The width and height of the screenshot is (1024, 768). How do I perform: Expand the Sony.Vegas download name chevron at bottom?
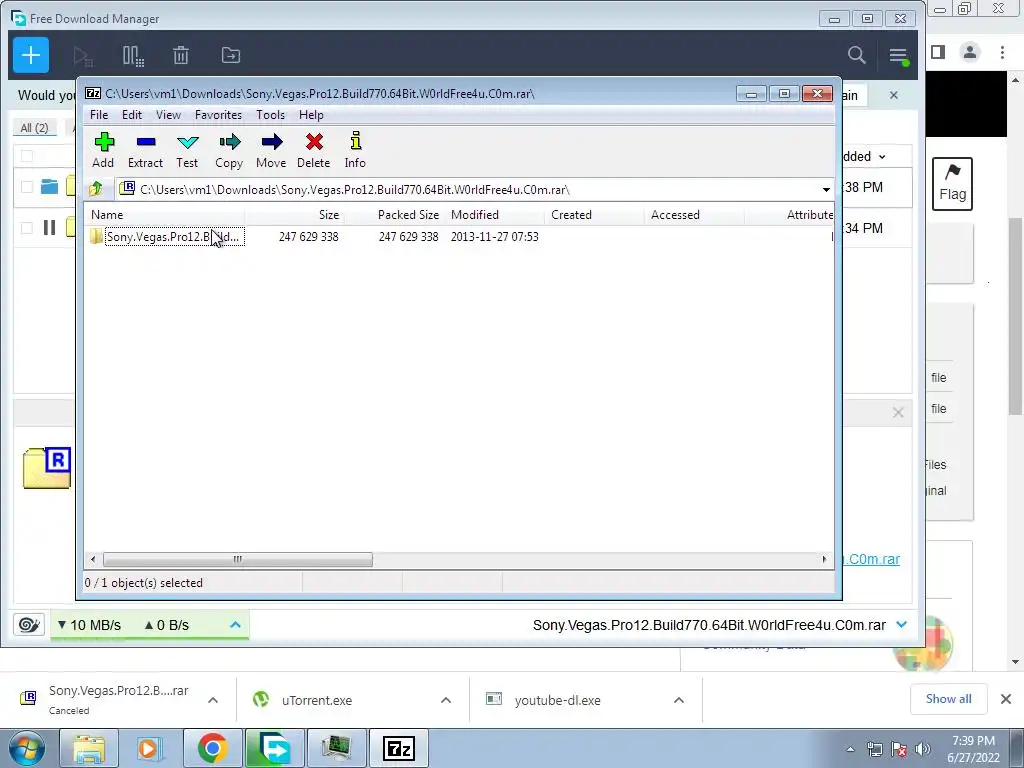[902, 625]
